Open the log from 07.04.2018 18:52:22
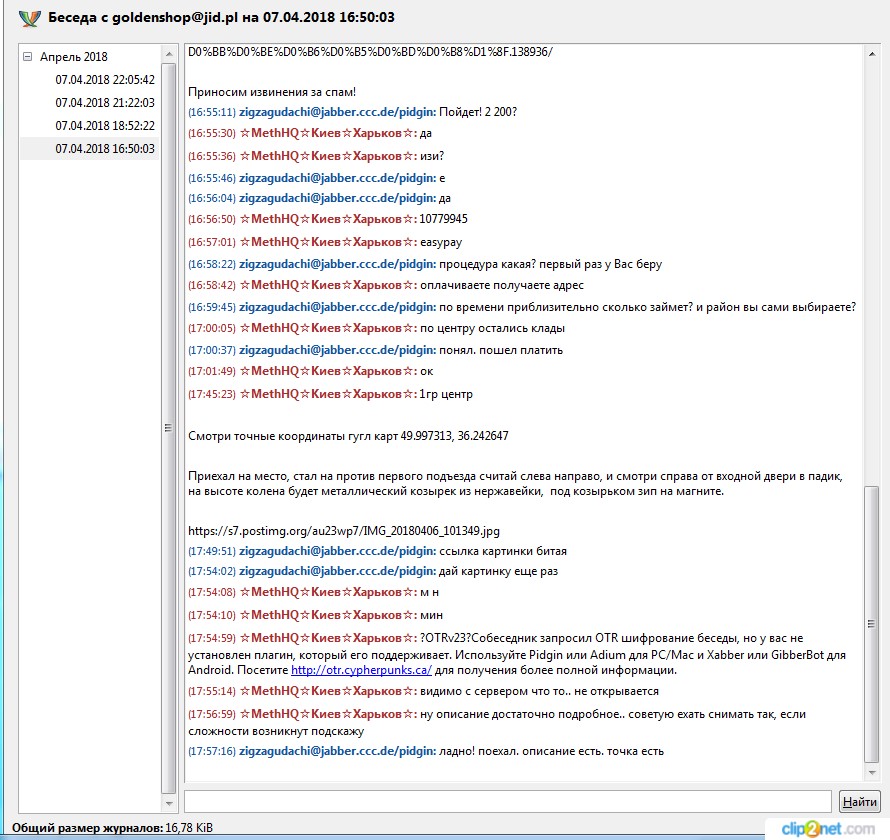This screenshot has height=840, width=890. pyautogui.click(x=105, y=126)
